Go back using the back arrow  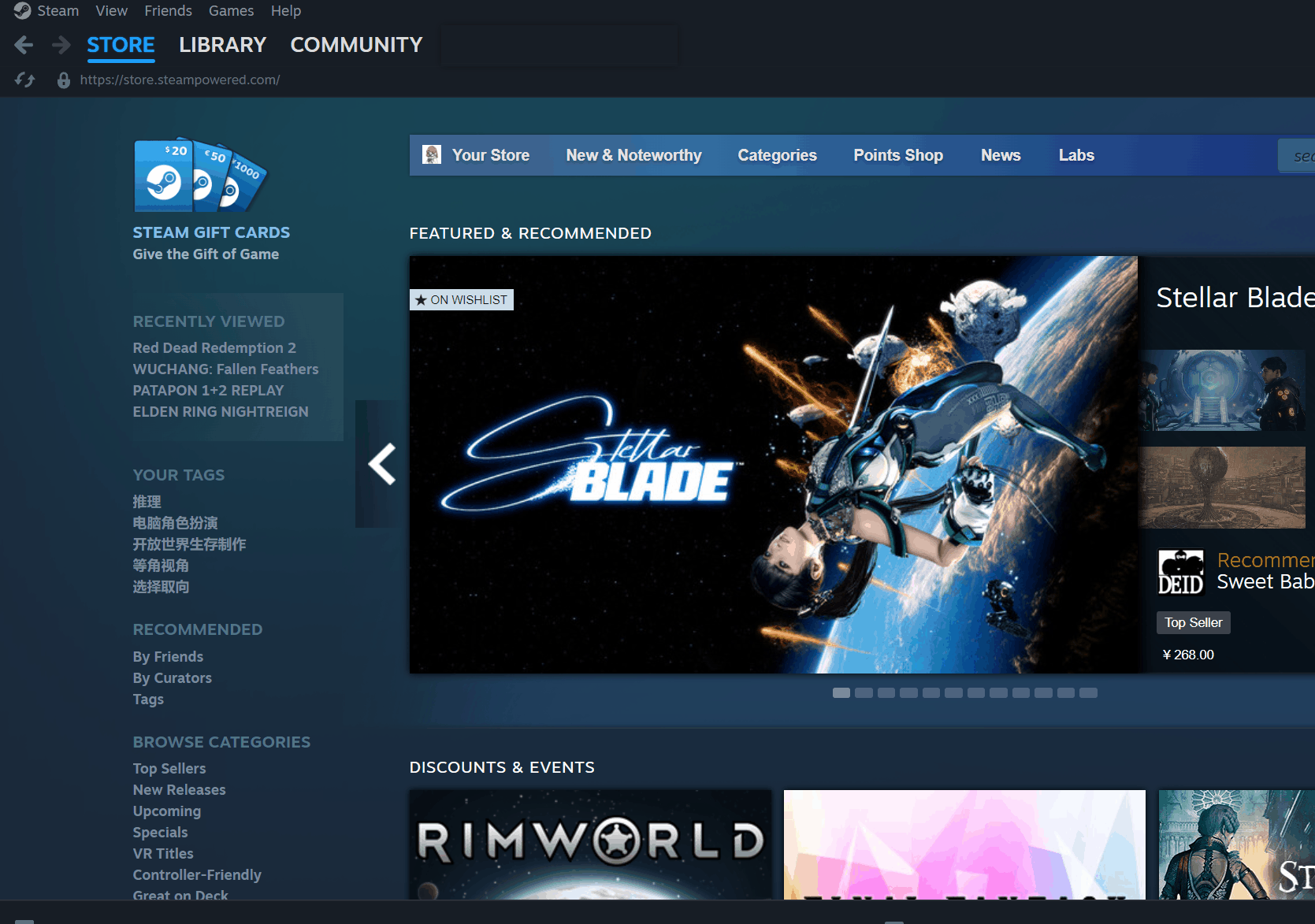coord(24,45)
